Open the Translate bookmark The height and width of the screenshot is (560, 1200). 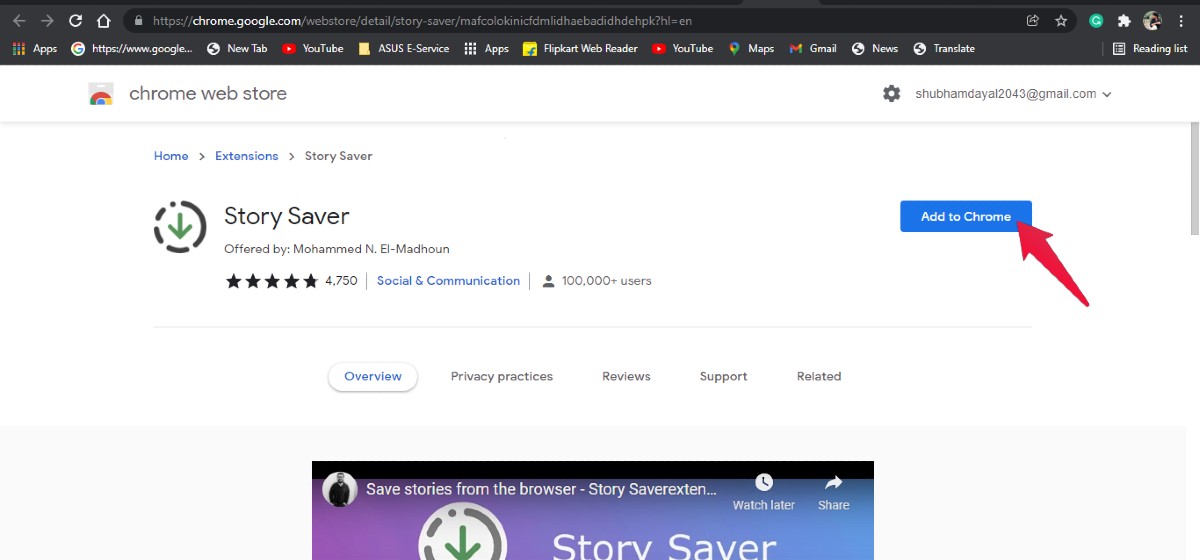pos(944,48)
